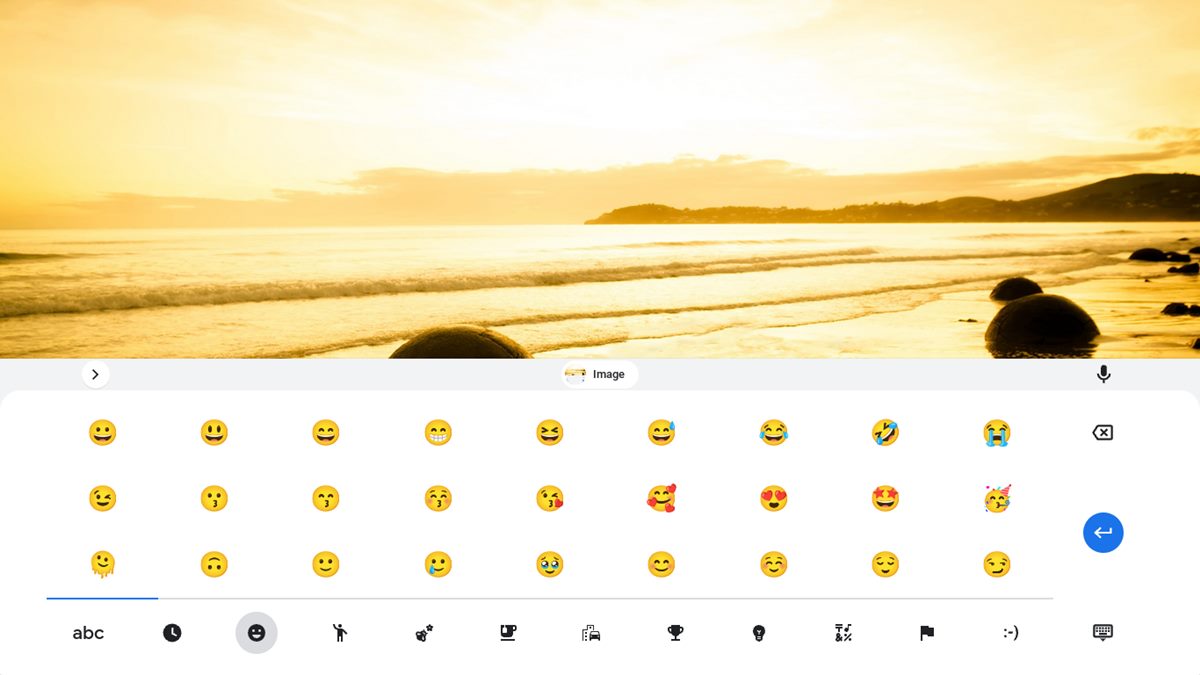Activate voice input with the microphone
The width and height of the screenshot is (1200, 675).
point(1103,373)
